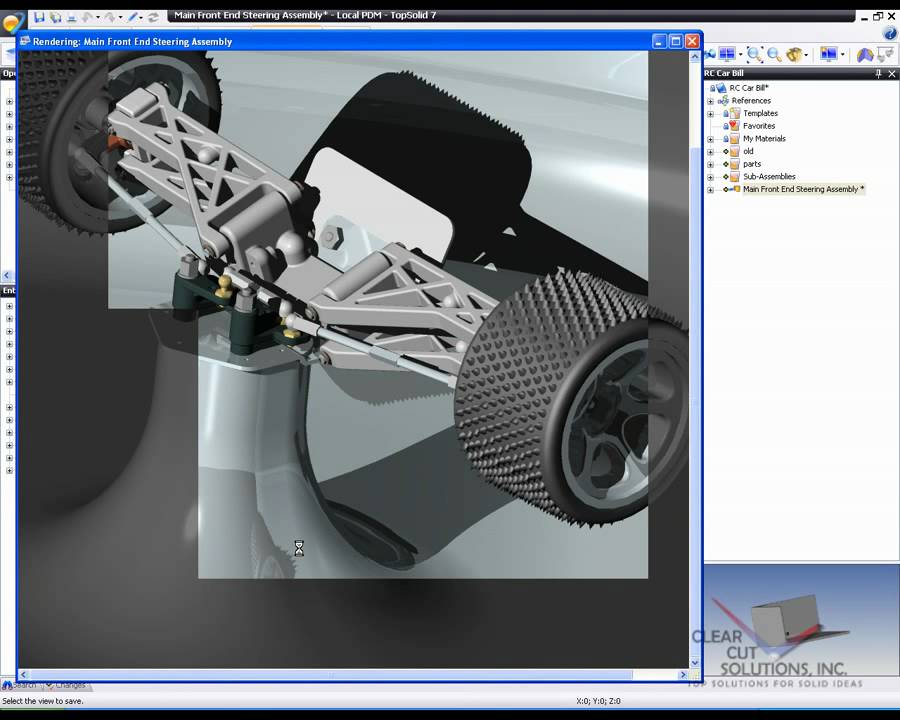Screen dimensions: 900x720
Task: Select the My Materials folder label
Action: [764, 138]
